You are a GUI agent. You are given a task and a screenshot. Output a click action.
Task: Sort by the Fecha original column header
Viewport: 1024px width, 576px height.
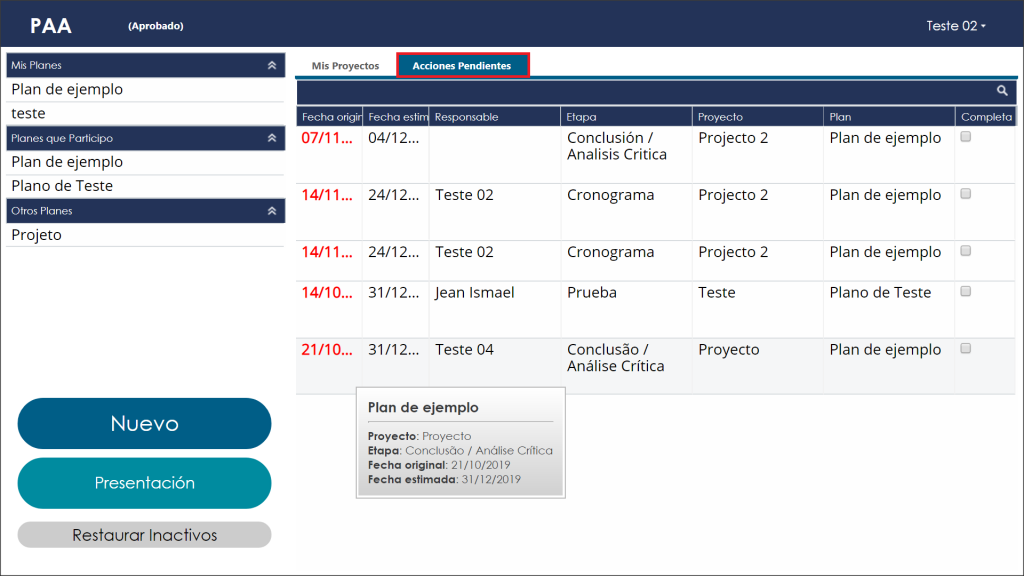tap(330, 117)
